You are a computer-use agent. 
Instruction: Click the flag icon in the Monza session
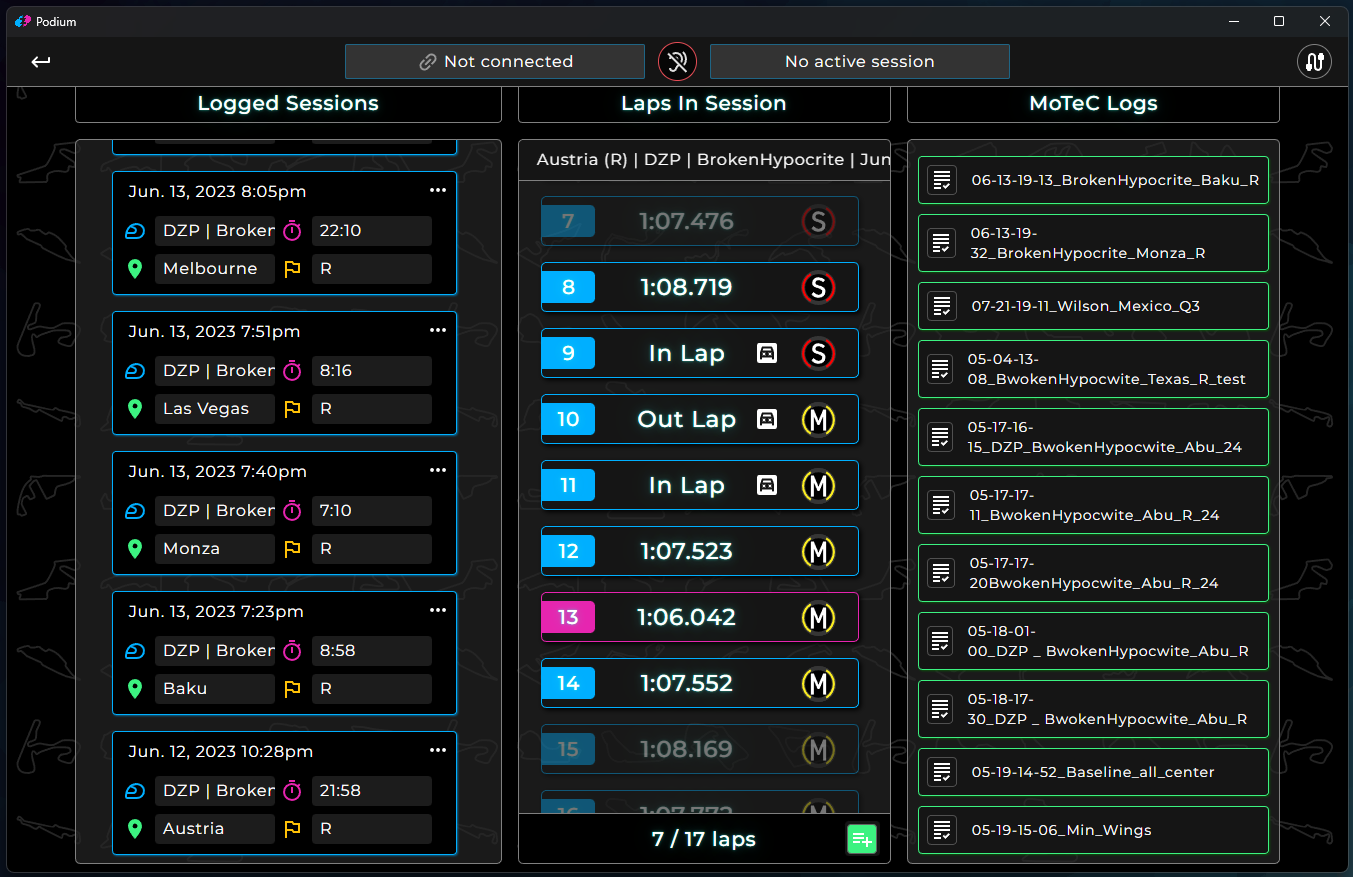292,549
